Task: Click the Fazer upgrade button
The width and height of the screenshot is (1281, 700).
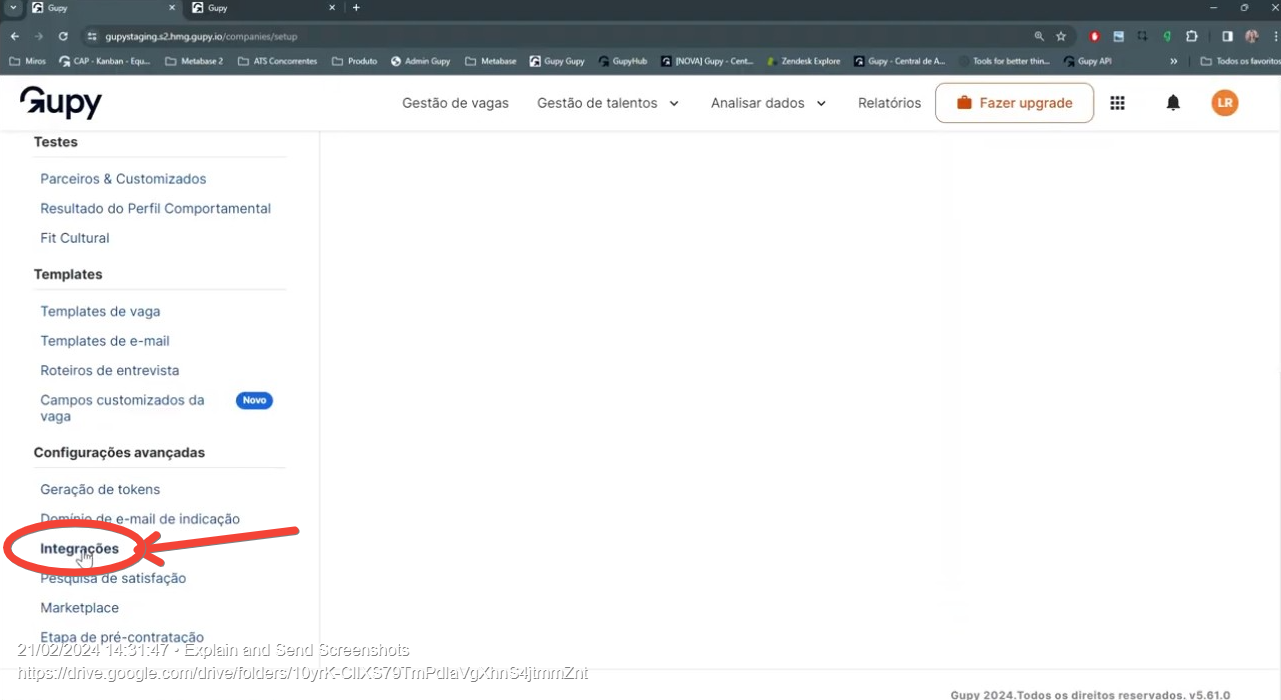Action: (1014, 103)
